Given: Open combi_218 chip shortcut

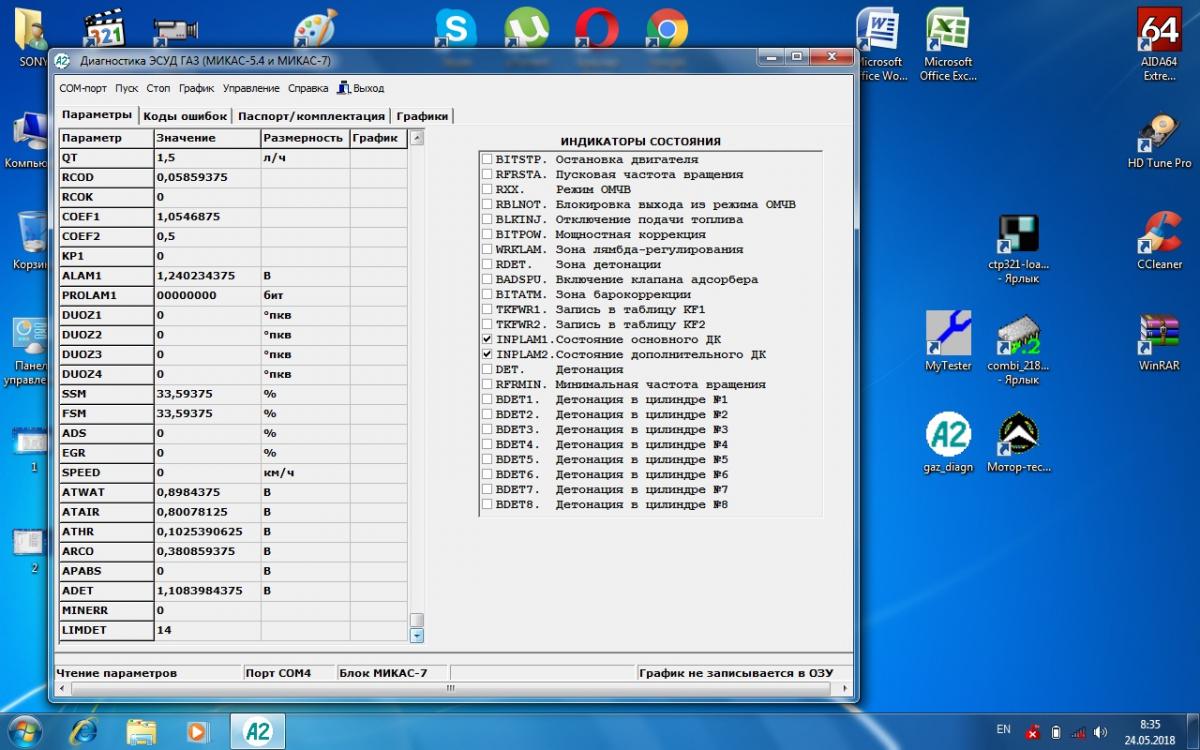Looking at the screenshot, I should pos(1018,350).
